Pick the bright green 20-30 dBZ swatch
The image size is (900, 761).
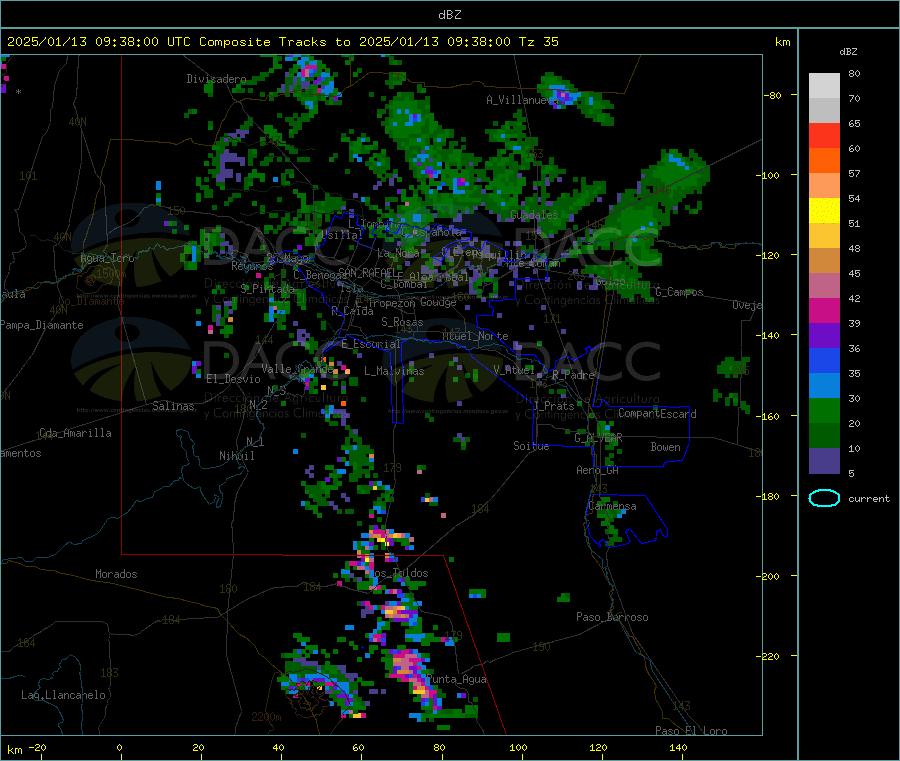click(x=824, y=410)
